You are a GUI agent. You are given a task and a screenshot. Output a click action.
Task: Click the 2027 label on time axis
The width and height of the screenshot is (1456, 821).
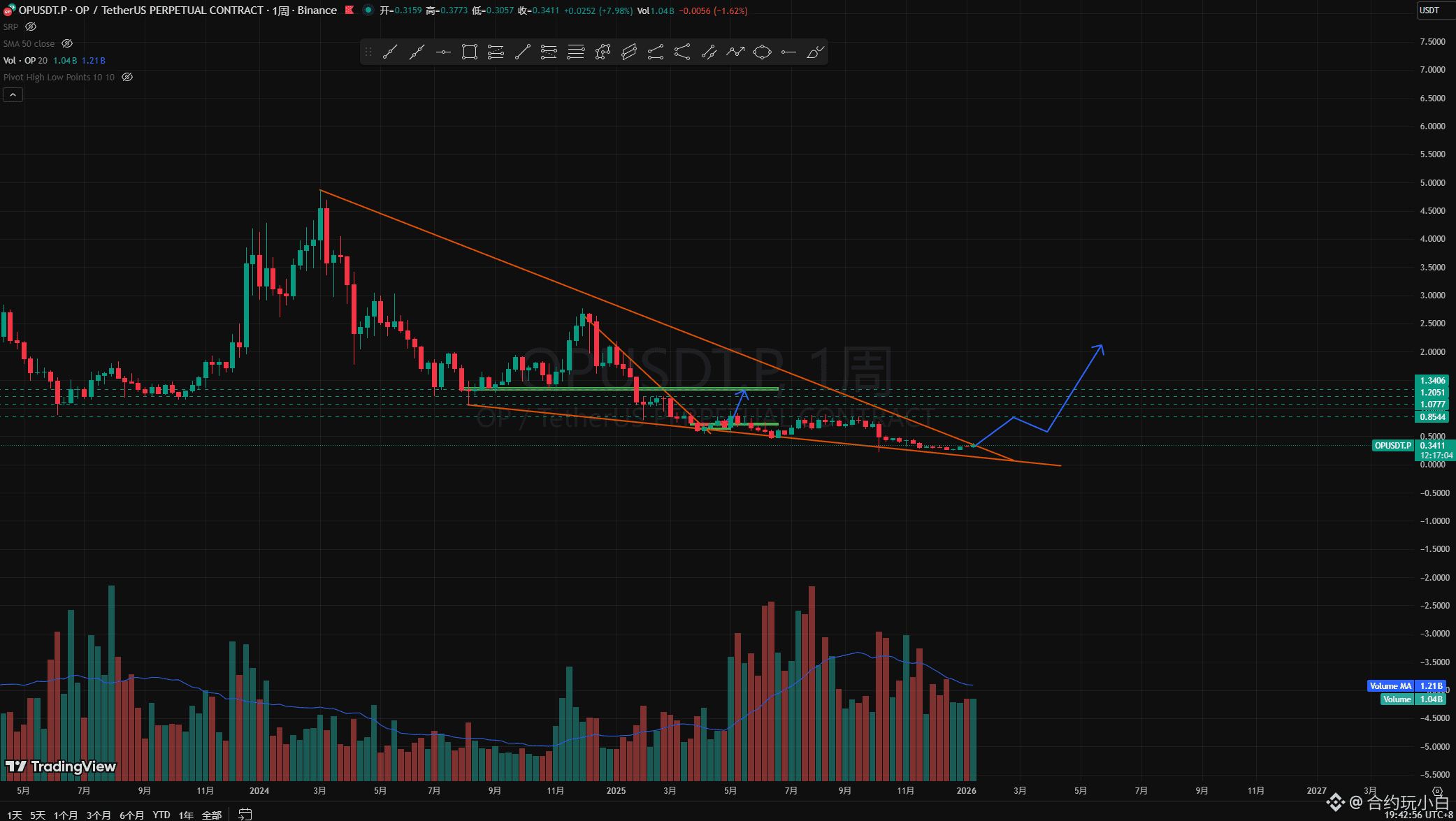coord(1316,791)
